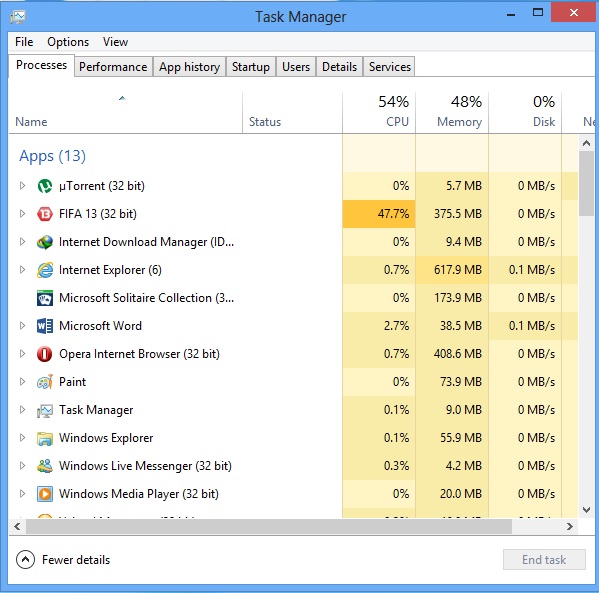Screen dimensions: 599x593
Task: Click the Microsoft Word icon
Action: (45, 326)
